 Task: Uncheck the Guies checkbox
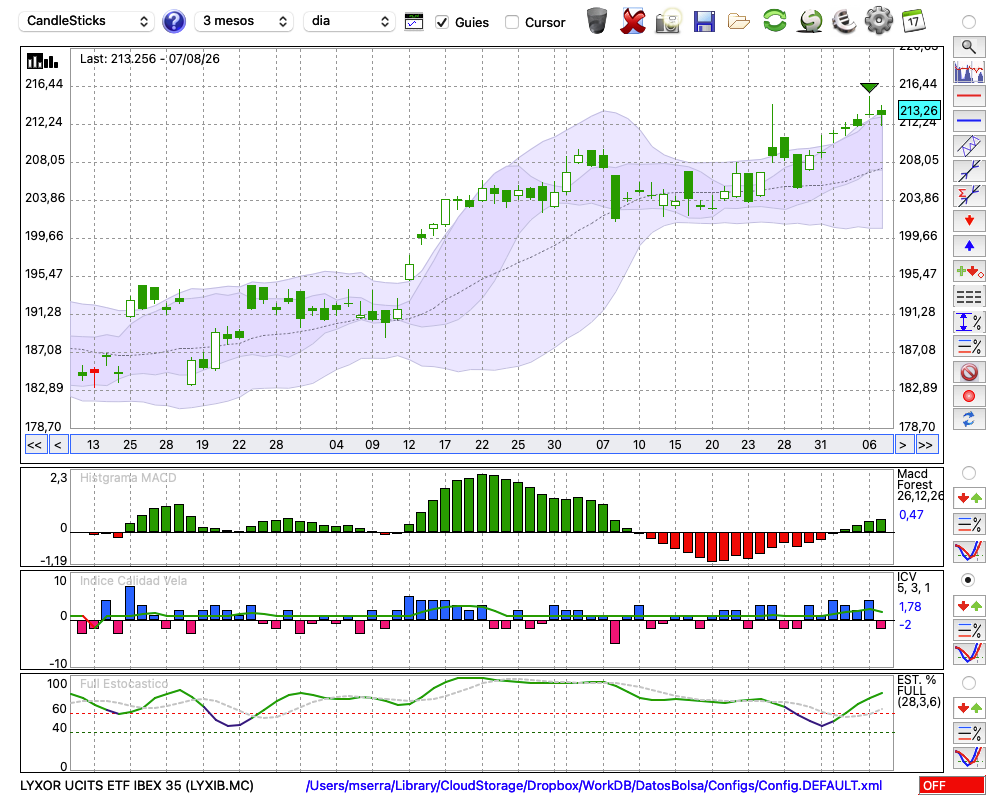pos(442,22)
